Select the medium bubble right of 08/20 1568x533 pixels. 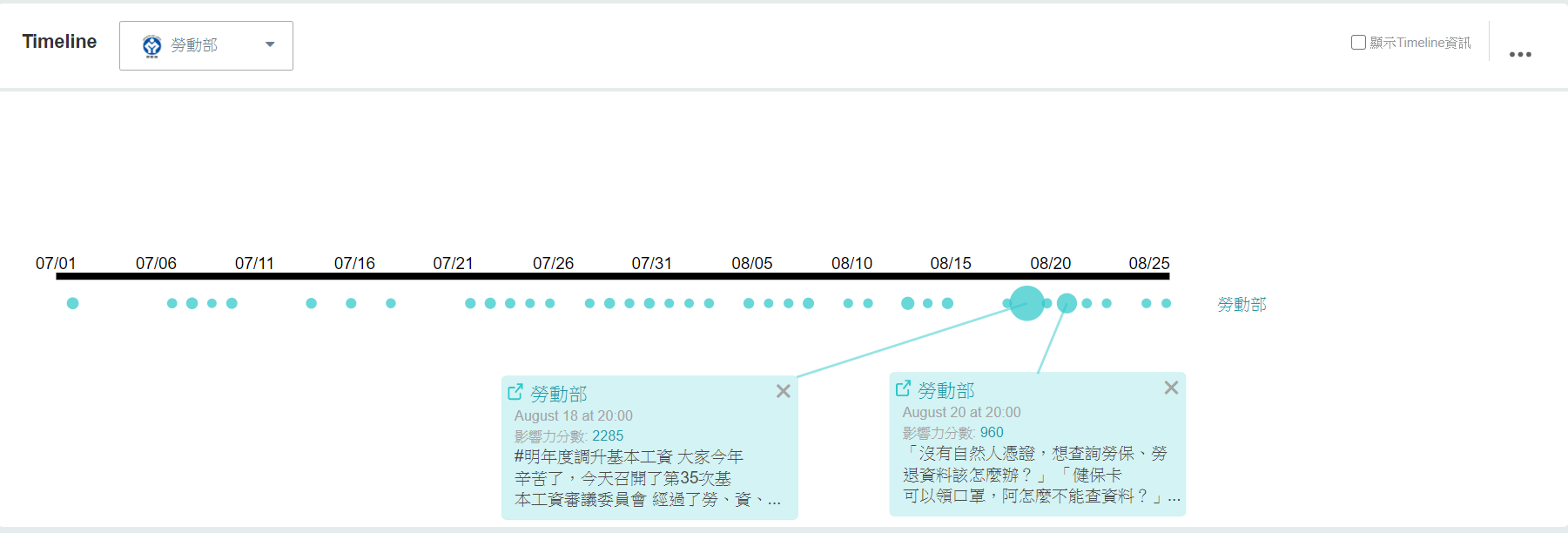tap(1067, 303)
